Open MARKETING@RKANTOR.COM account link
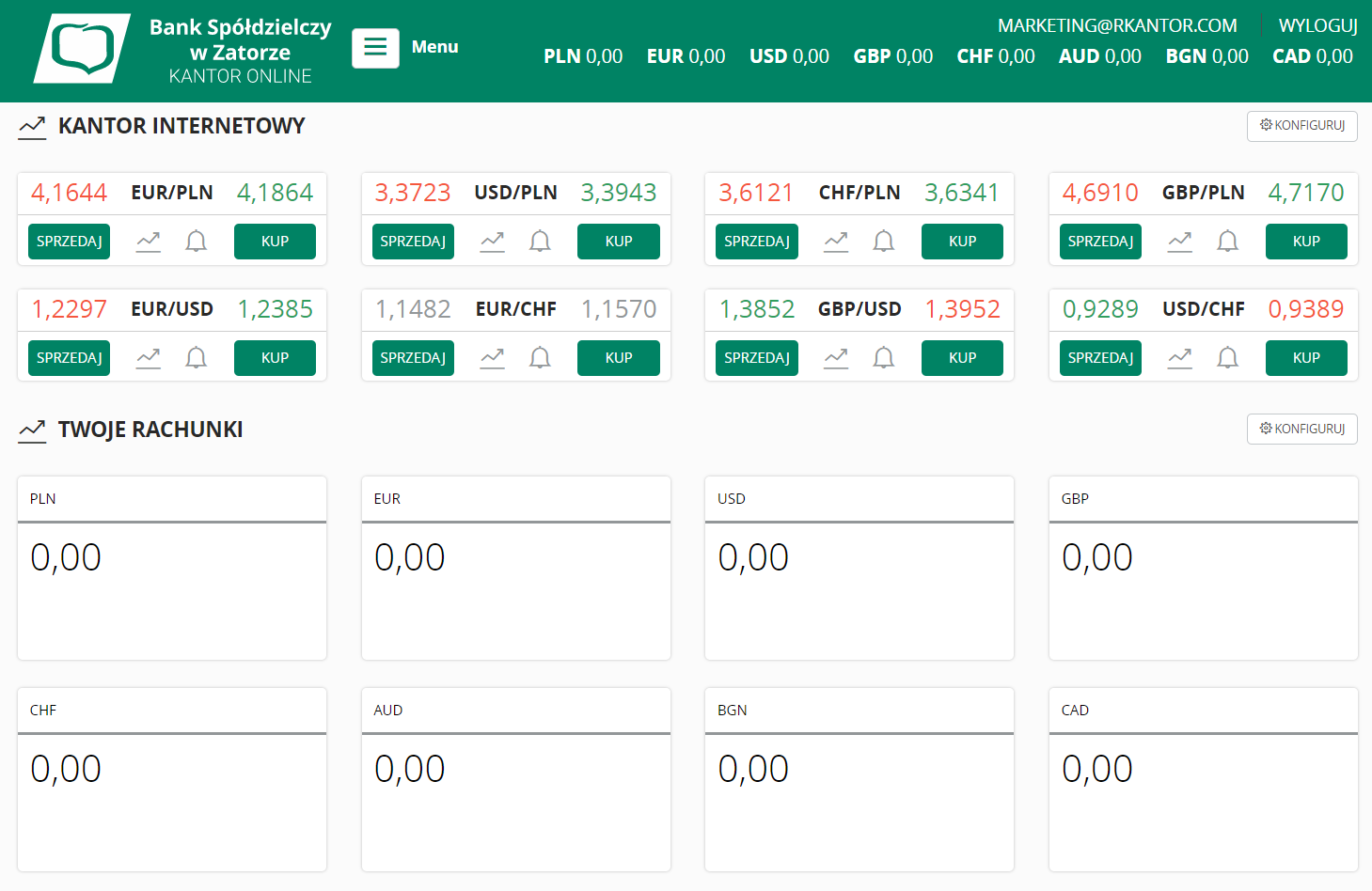1372x891 pixels. click(1116, 25)
